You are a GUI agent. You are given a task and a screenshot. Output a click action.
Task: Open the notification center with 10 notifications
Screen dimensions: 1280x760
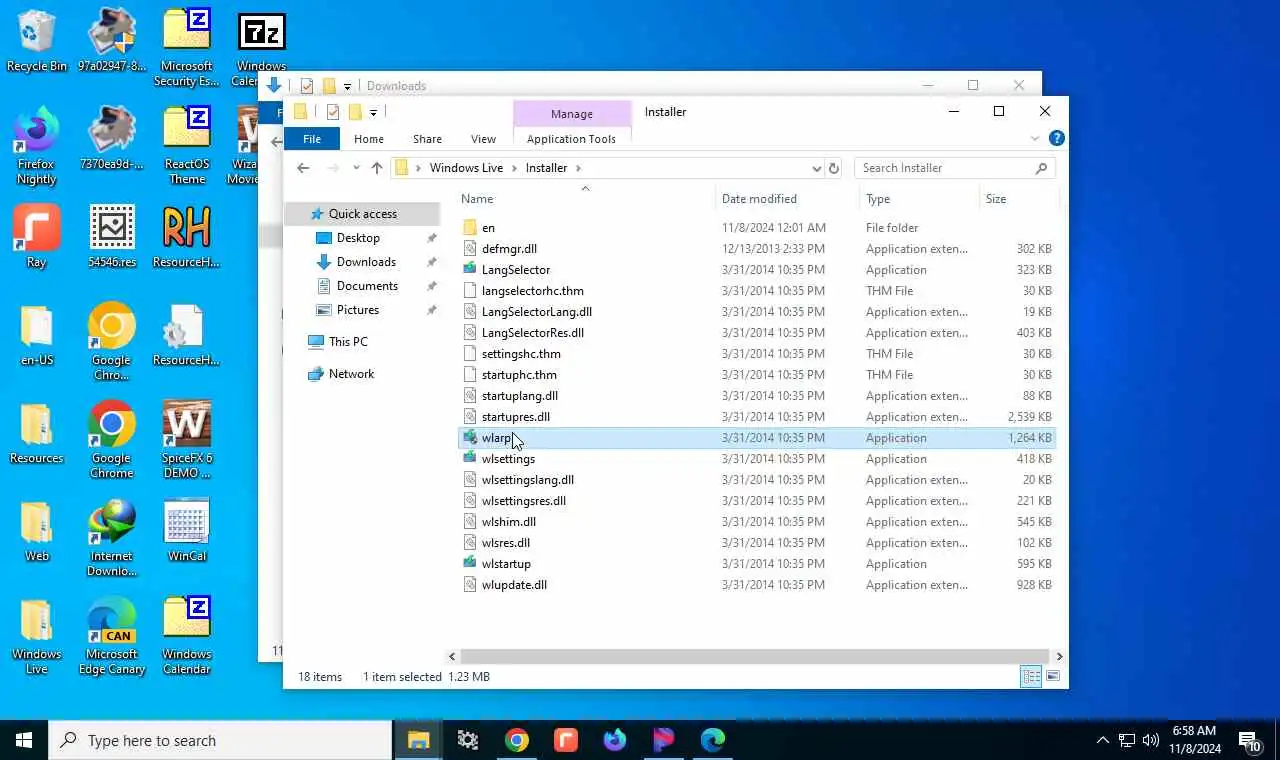pos(1249,741)
